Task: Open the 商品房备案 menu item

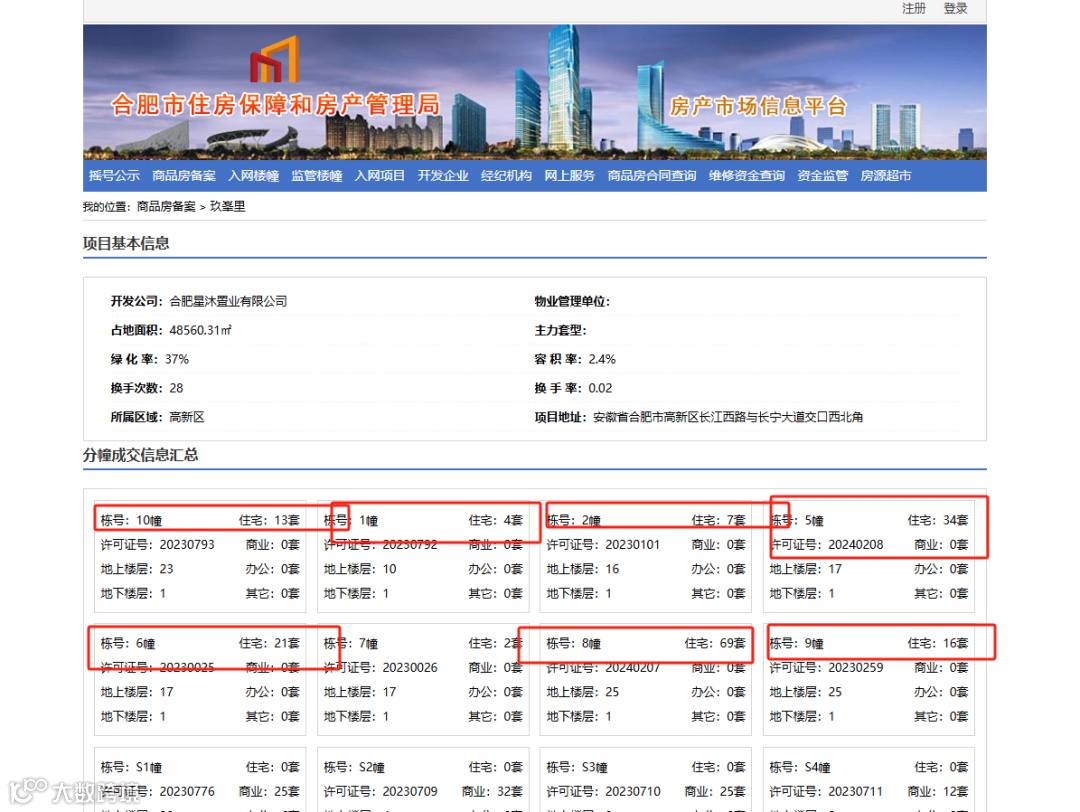Action: pyautogui.click(x=184, y=176)
